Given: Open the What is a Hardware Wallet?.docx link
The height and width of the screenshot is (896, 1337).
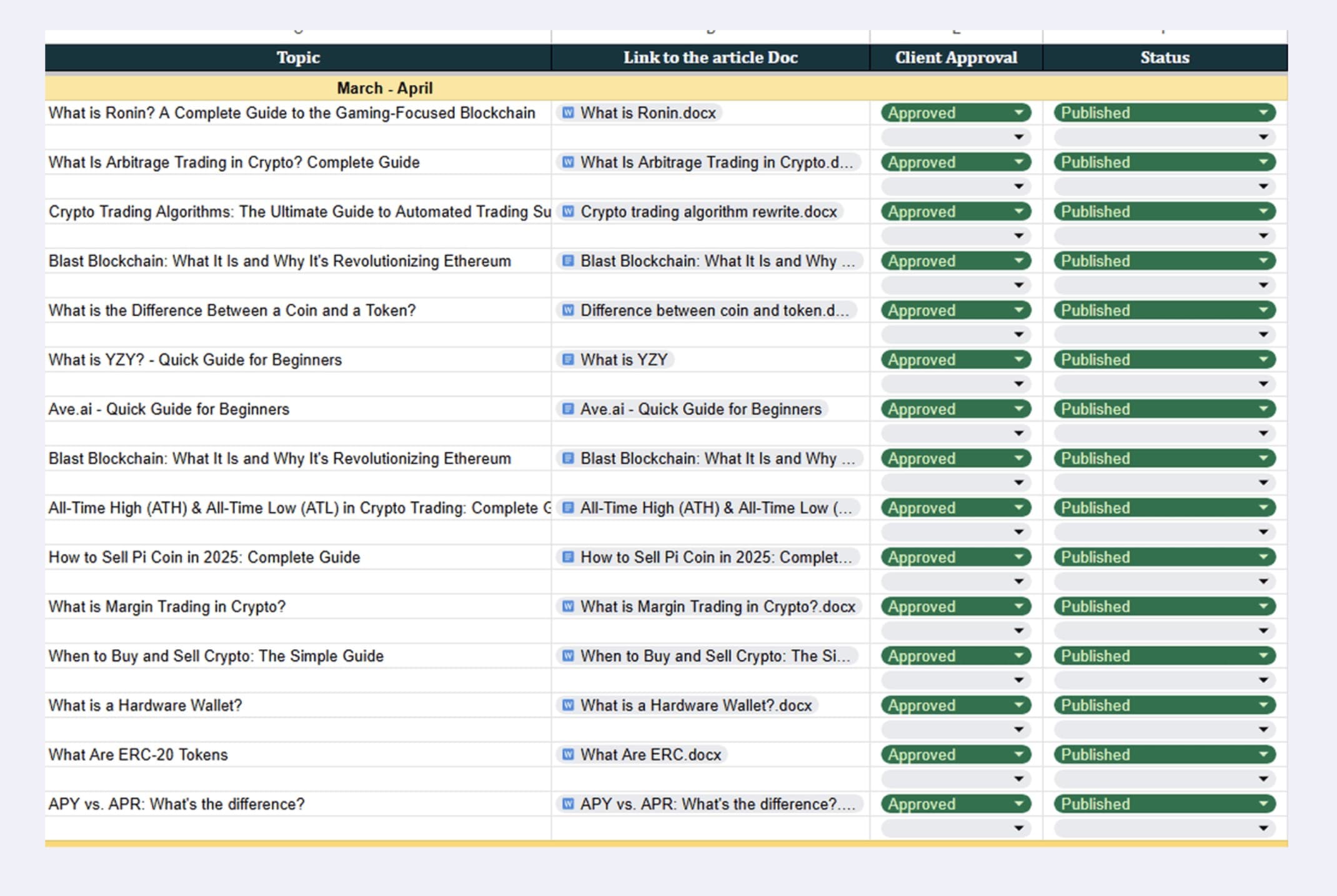Looking at the screenshot, I should [688, 705].
